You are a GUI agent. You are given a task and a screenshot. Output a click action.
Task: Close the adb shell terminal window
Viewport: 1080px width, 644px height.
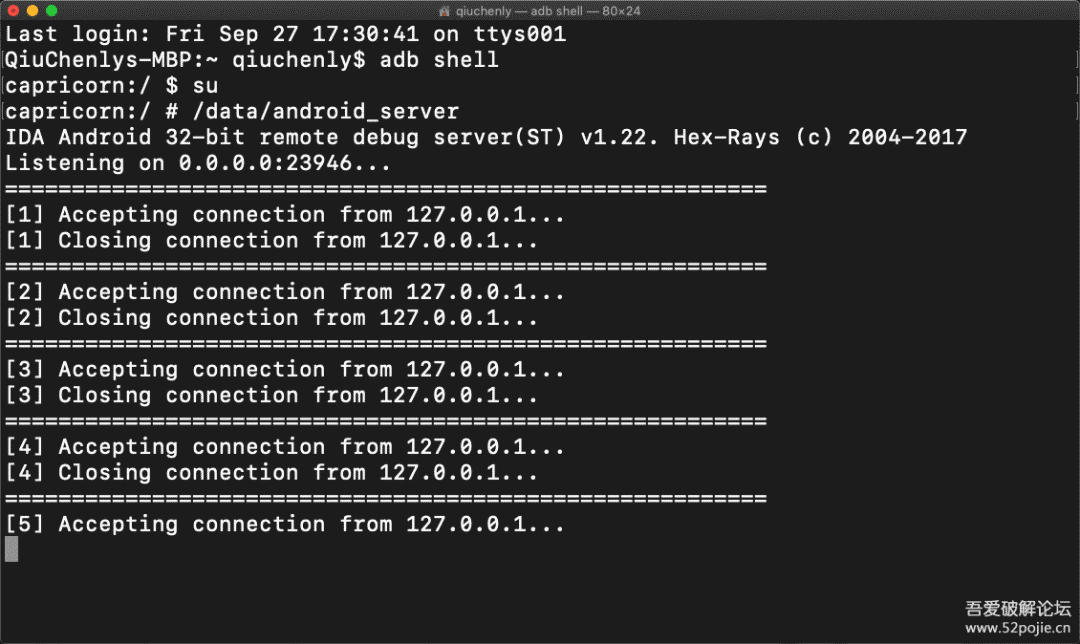pos(12,10)
